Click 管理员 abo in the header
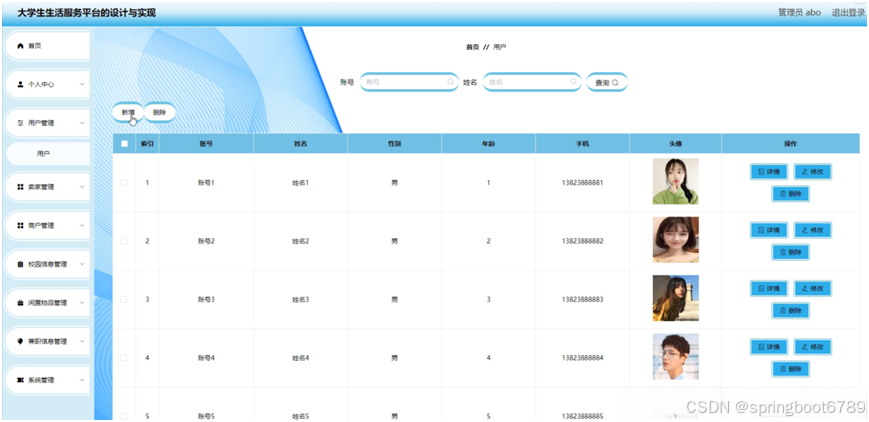 [799, 13]
